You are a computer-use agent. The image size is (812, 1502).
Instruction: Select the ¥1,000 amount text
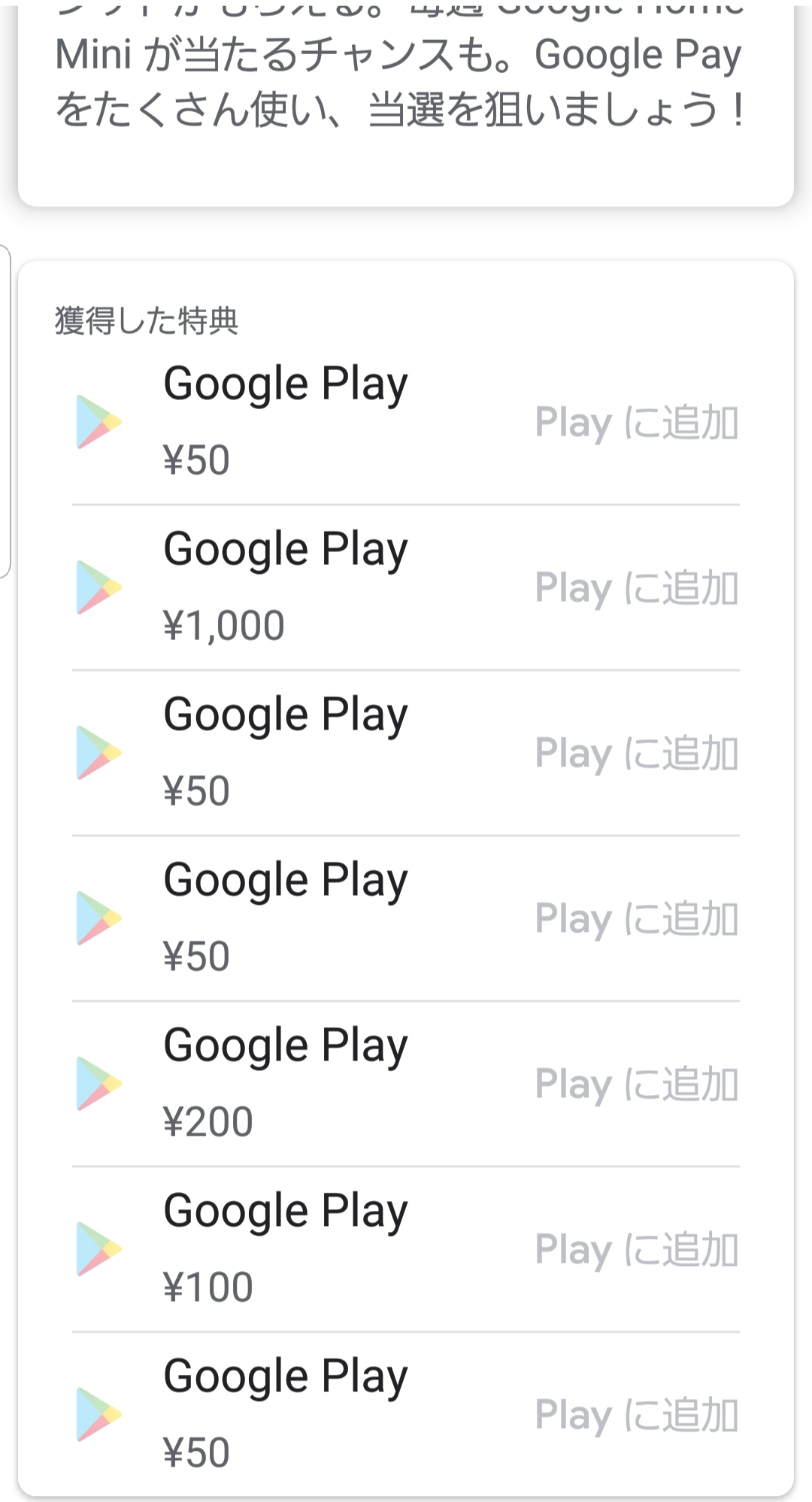pyautogui.click(x=224, y=625)
